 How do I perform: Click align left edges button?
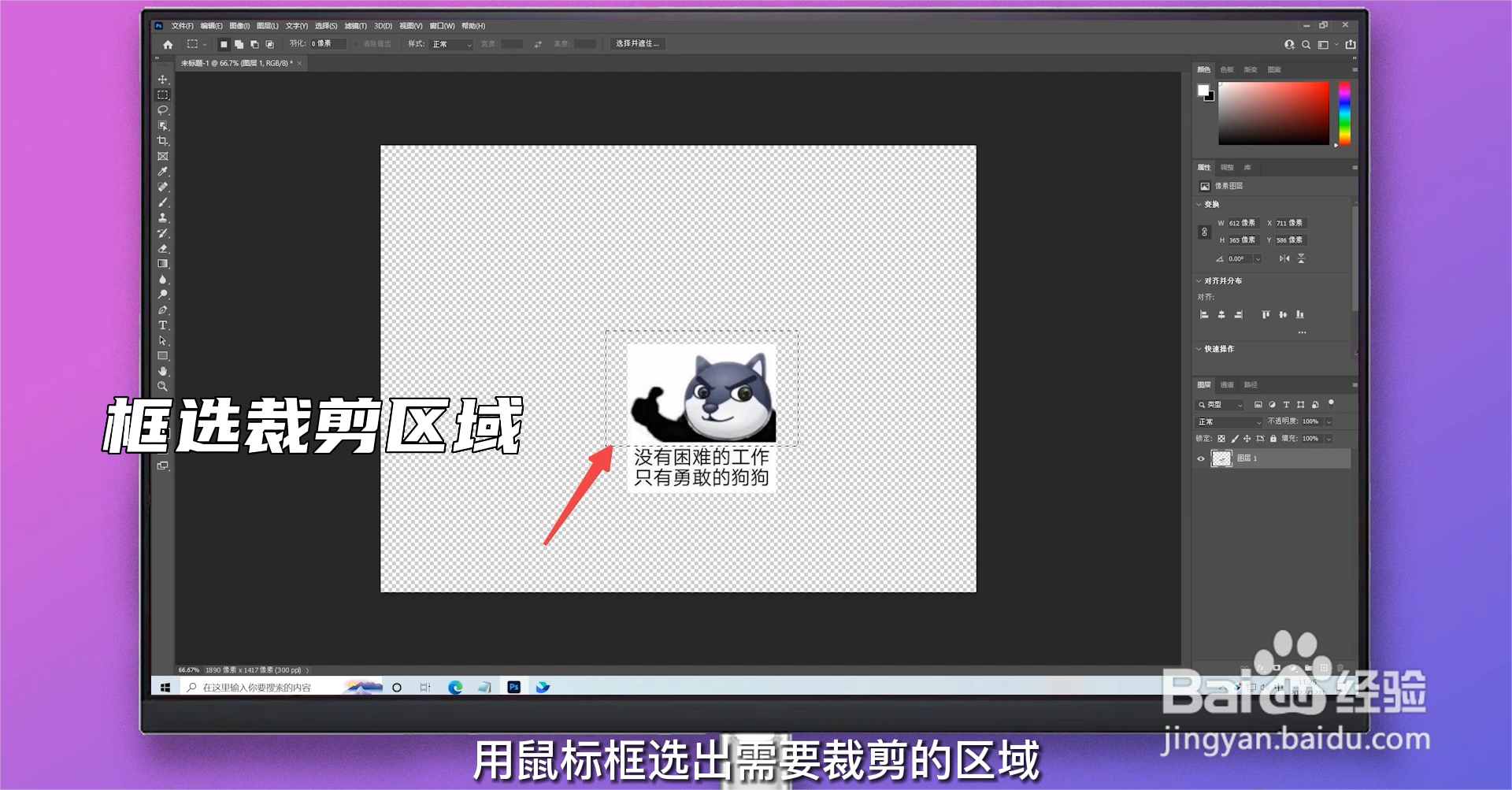(1204, 315)
